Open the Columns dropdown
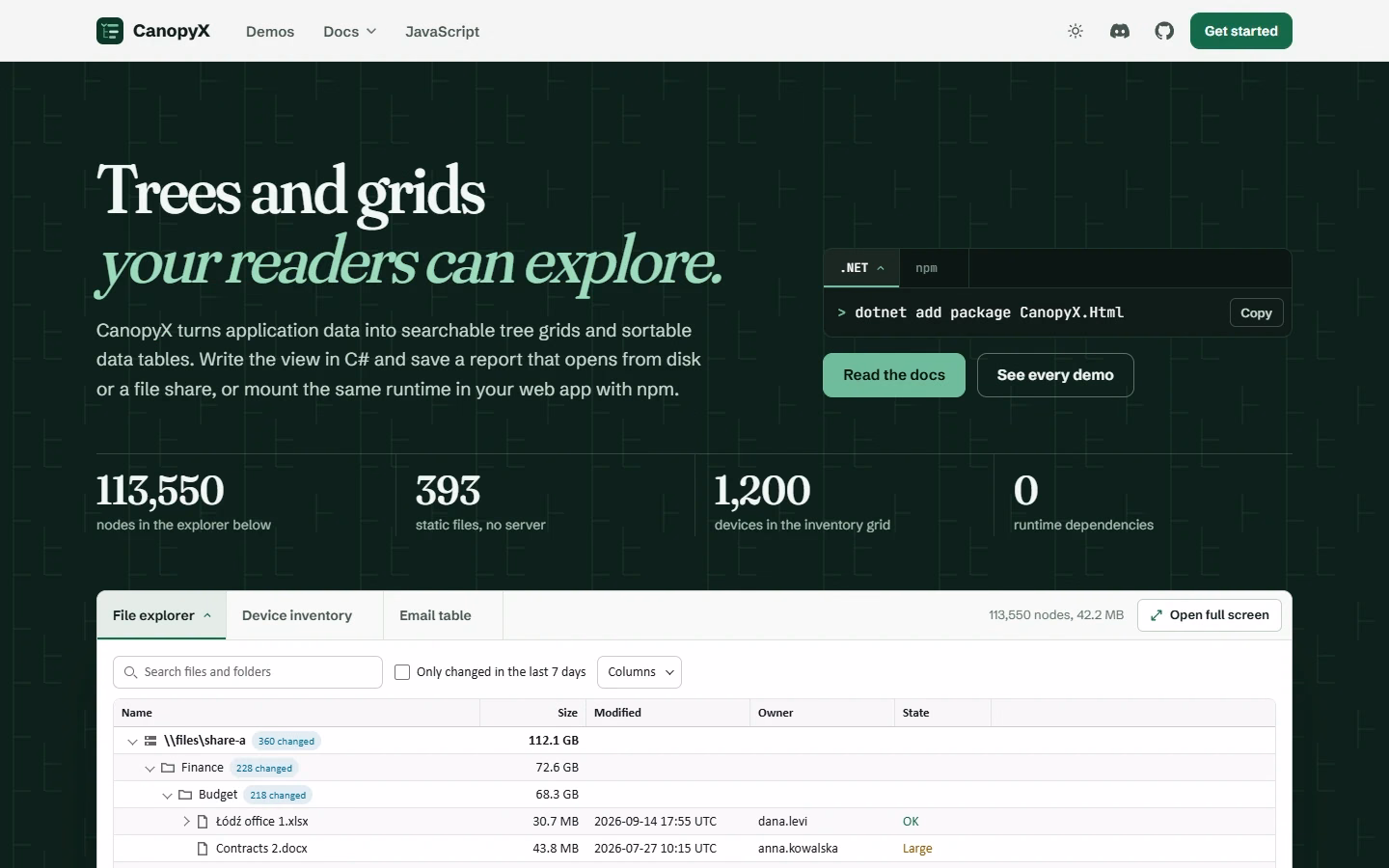 [x=640, y=672]
